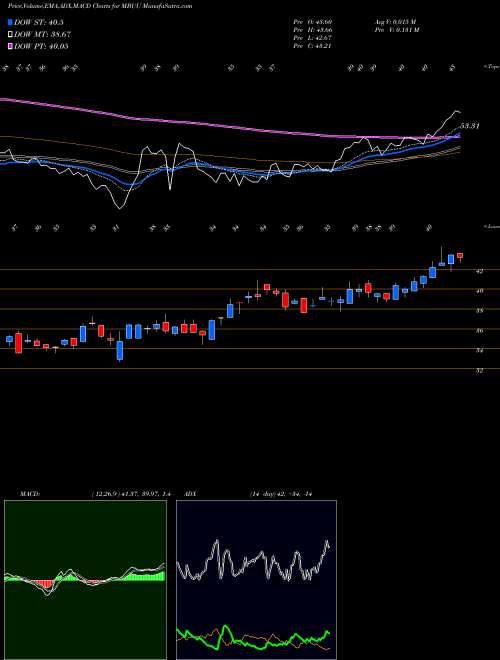Click the 53.31 label on EMA chart

point(470,126)
